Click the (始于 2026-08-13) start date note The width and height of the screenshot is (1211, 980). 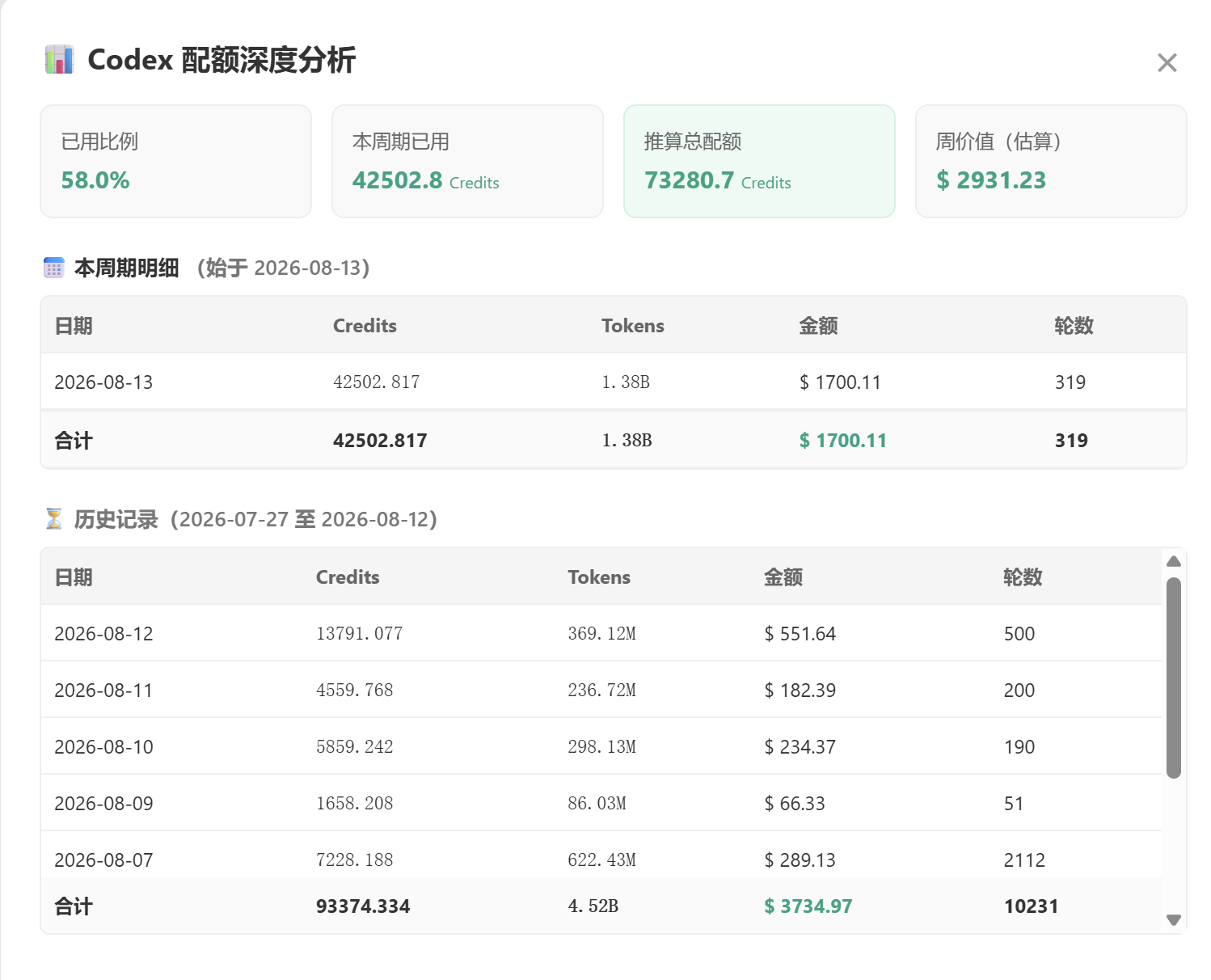(x=283, y=268)
